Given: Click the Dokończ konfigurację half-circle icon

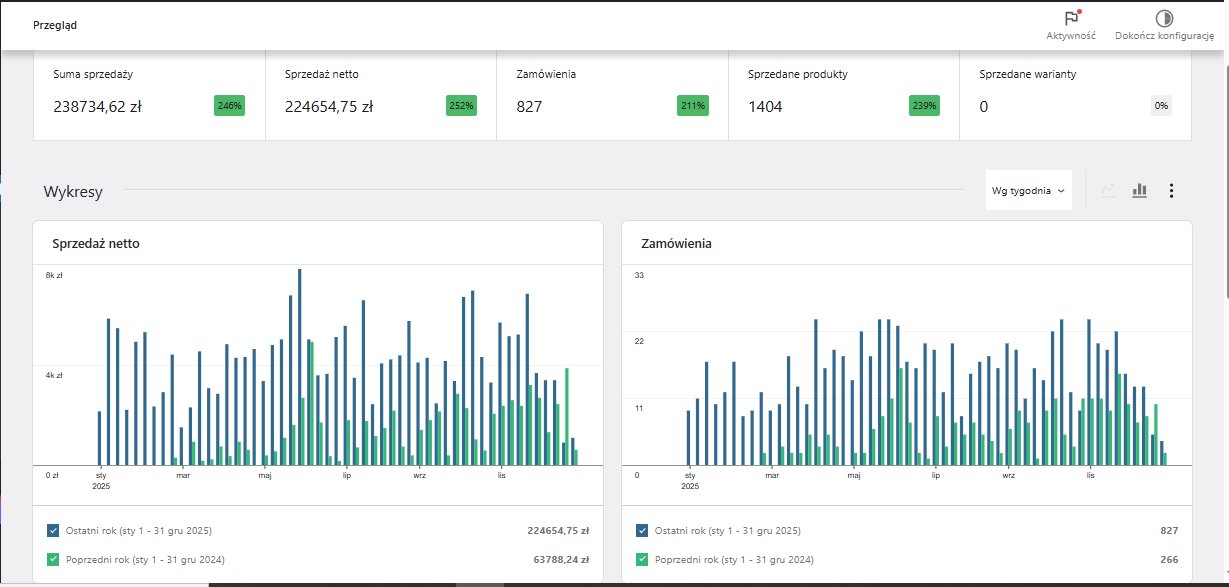Looking at the screenshot, I should click(x=1164, y=19).
